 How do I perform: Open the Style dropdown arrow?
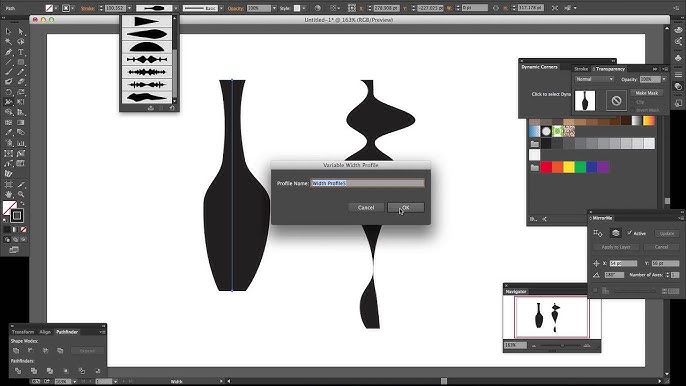coord(304,8)
